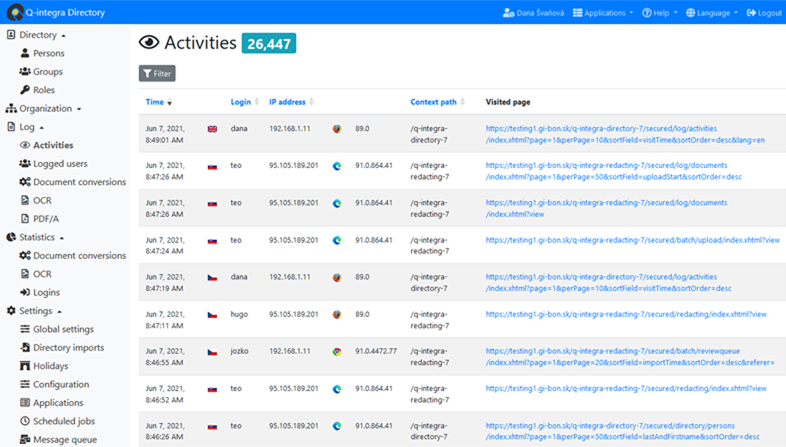Click gears icon beside Log Document conversions
Viewport: 786px width, 447px height.
(x=25, y=182)
